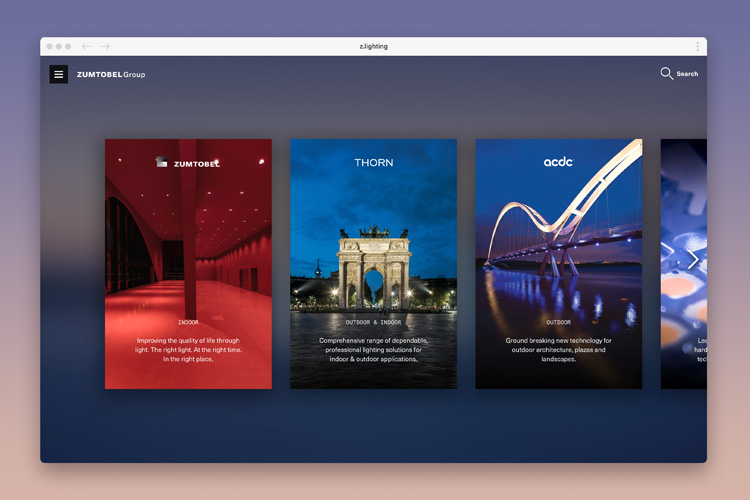750x500 pixels.
Task: Open the red Zumtobel brand card
Action: point(188,264)
